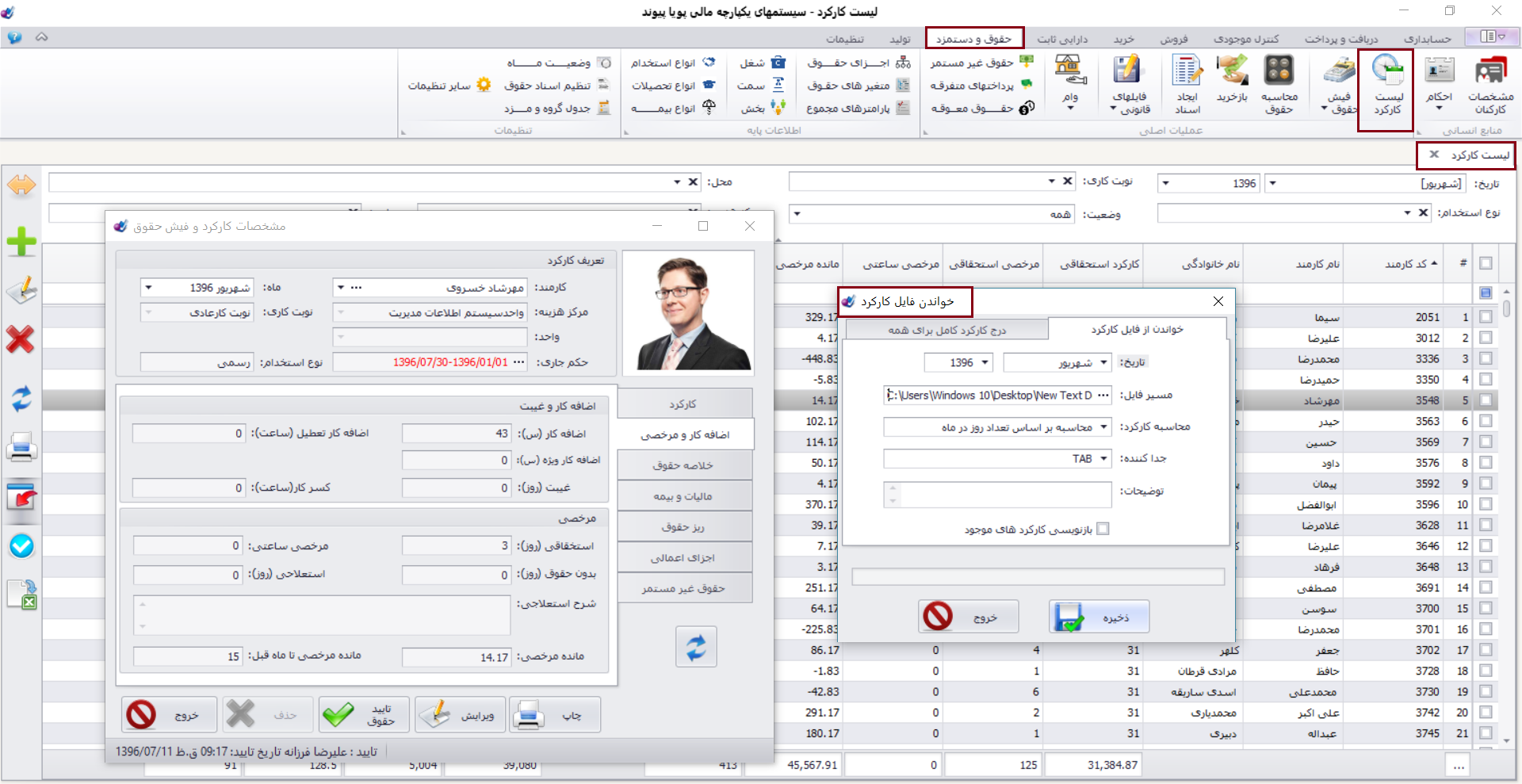1522x784 pixels.
Task: Open بازخرید ribbon icon
Action: [1233, 79]
